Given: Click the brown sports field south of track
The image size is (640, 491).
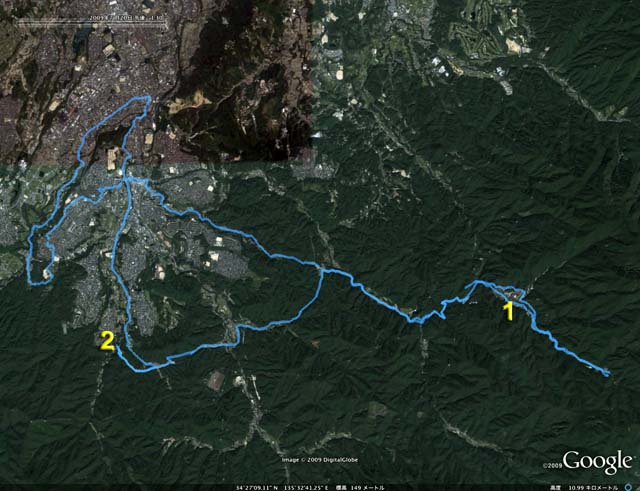Looking at the screenshot, I should coord(216,380).
